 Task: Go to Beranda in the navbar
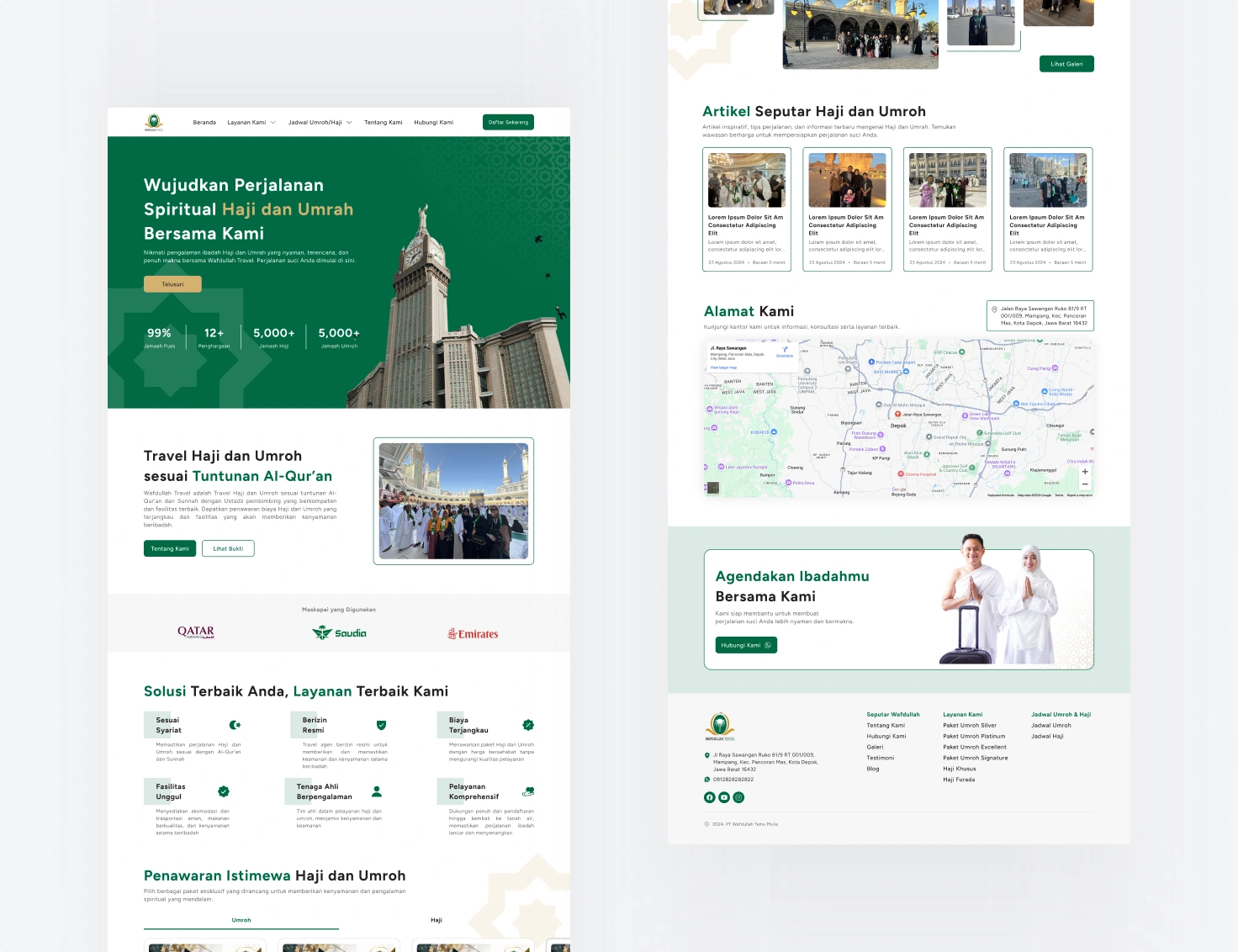click(204, 123)
